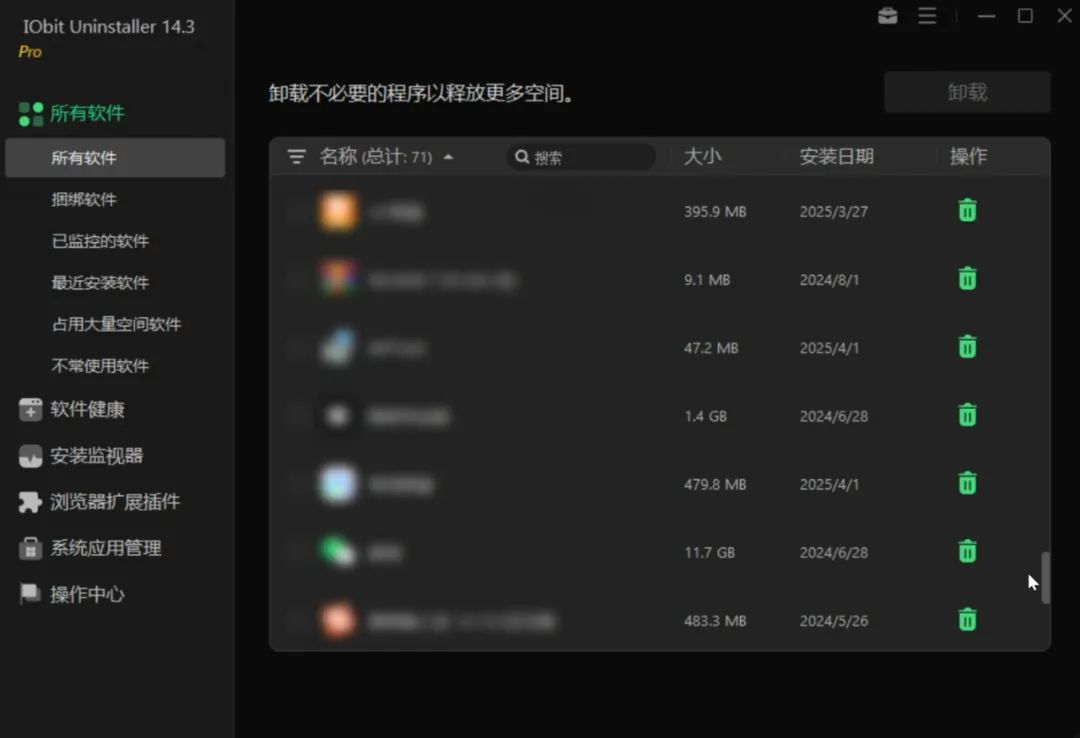Image resolution: width=1080 pixels, height=738 pixels.
Task: Click the 47.2 MB size value
Action: tap(711, 348)
